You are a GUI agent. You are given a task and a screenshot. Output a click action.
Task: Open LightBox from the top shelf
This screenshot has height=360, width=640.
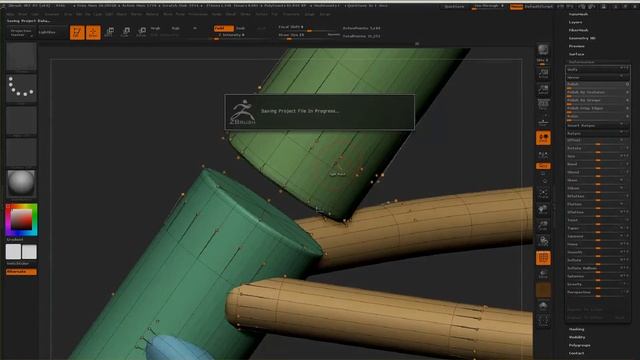coord(52,32)
